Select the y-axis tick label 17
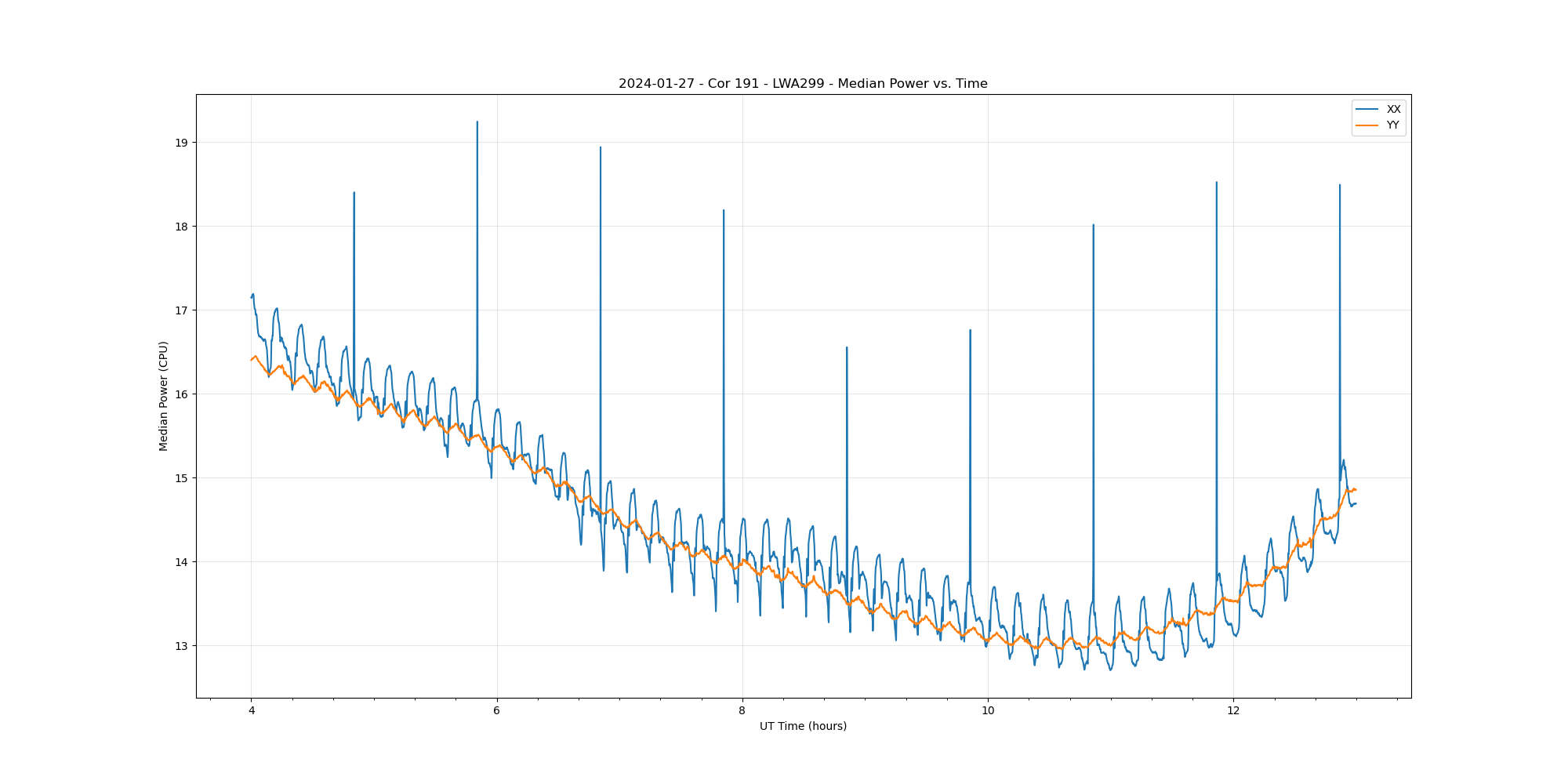1568x784 pixels. pyautogui.click(x=182, y=310)
